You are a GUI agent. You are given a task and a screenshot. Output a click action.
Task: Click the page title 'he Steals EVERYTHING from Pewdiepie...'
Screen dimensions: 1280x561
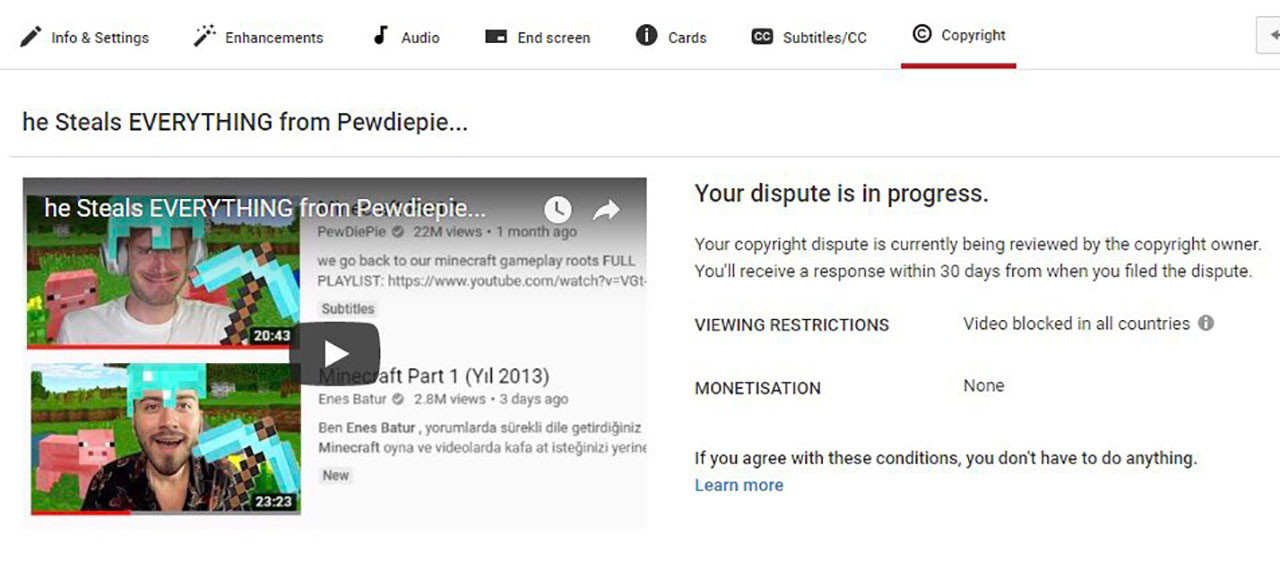coord(245,122)
